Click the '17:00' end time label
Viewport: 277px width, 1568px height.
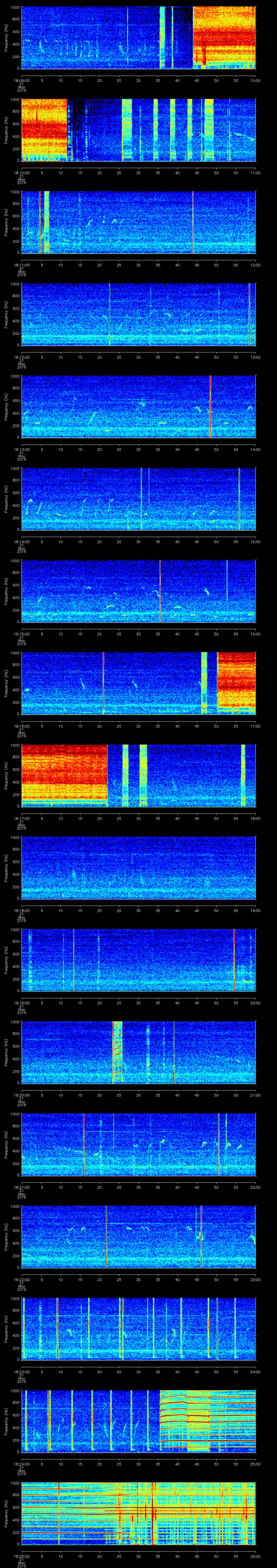(x=255, y=726)
